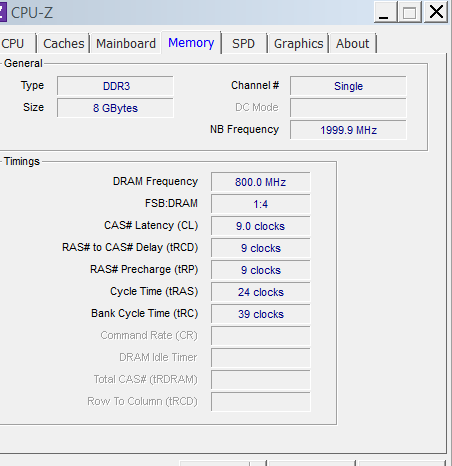Click the General group heading
Image resolution: width=452 pixels, height=466 pixels.
click(23, 63)
